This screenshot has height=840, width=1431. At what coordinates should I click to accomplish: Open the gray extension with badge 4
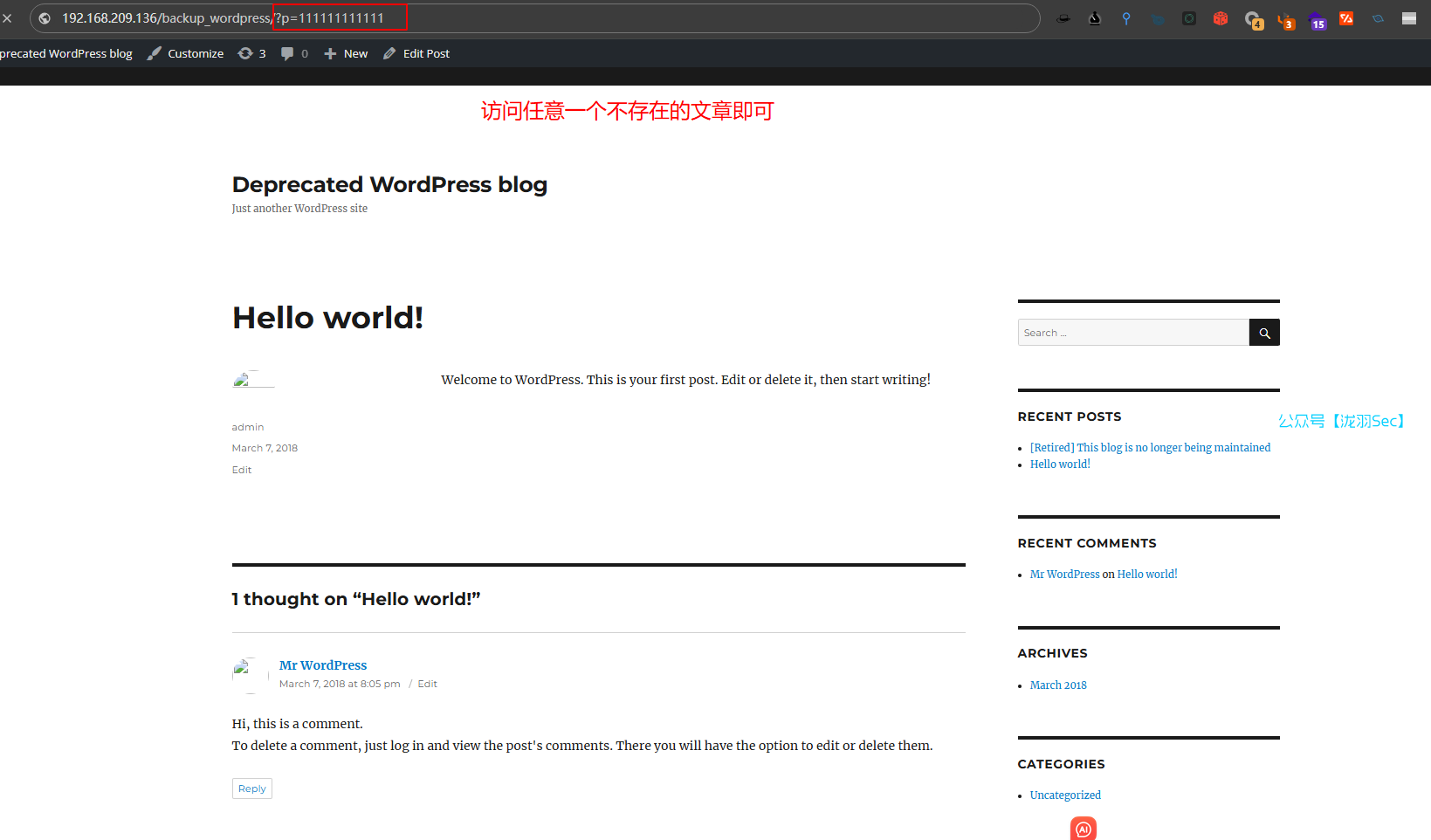pos(1253,19)
